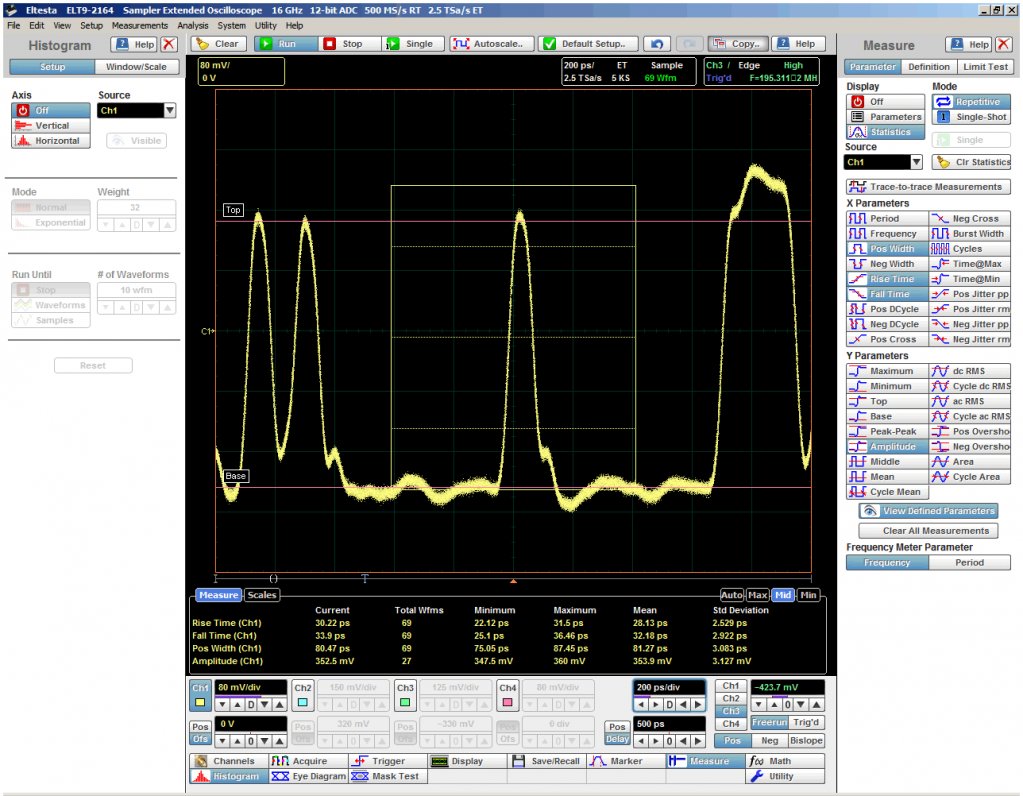This screenshot has width=1023, height=796.
Task: Open the Mask Test panel
Action: tap(385, 776)
